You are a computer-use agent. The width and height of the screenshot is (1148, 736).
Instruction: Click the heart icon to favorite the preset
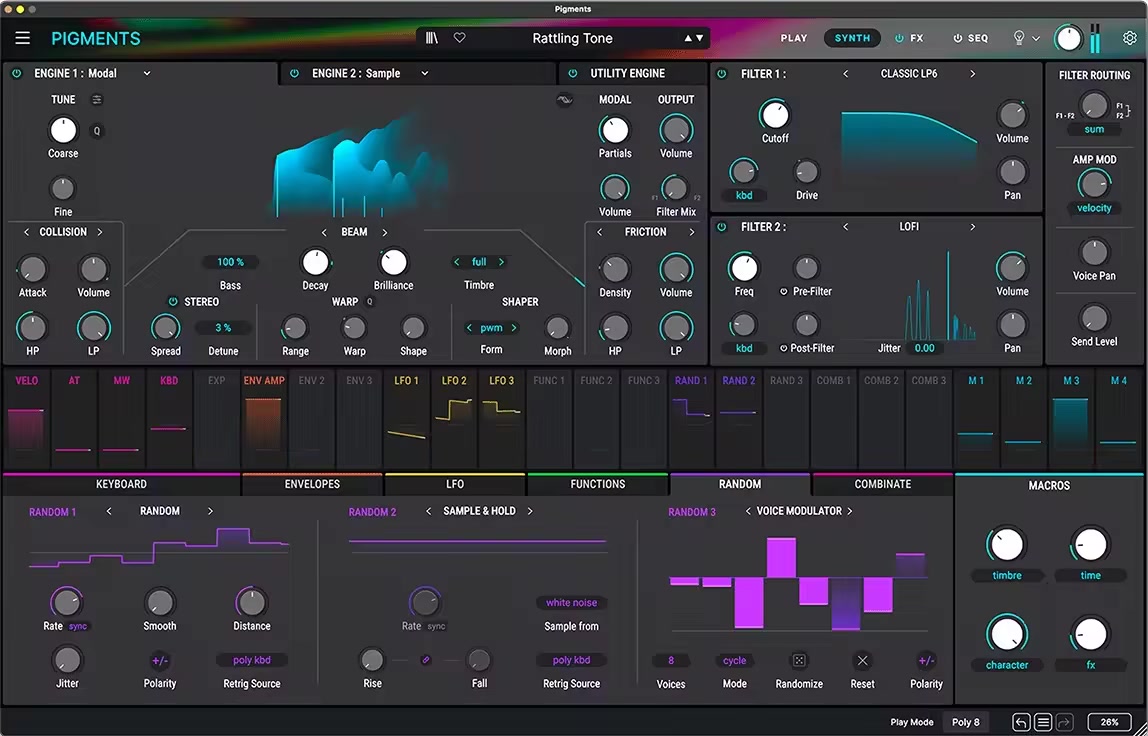(460, 38)
